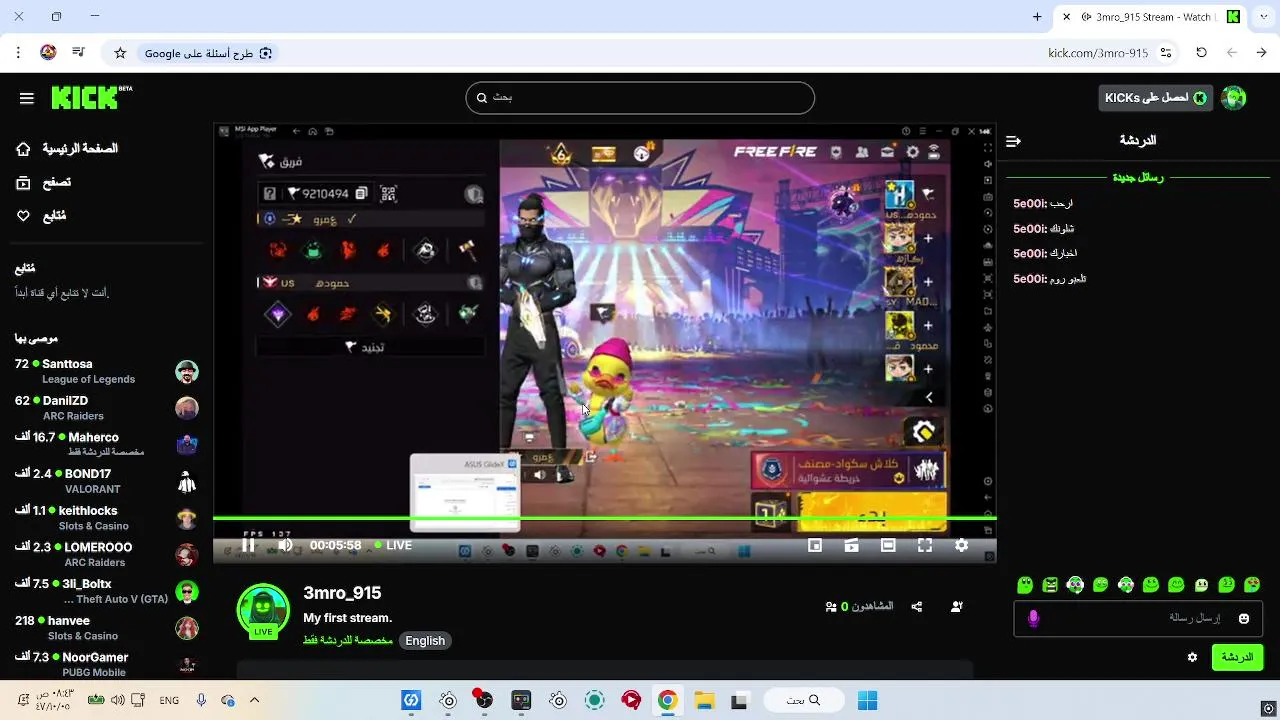
Task: Pause the live stream video
Action: (248, 545)
